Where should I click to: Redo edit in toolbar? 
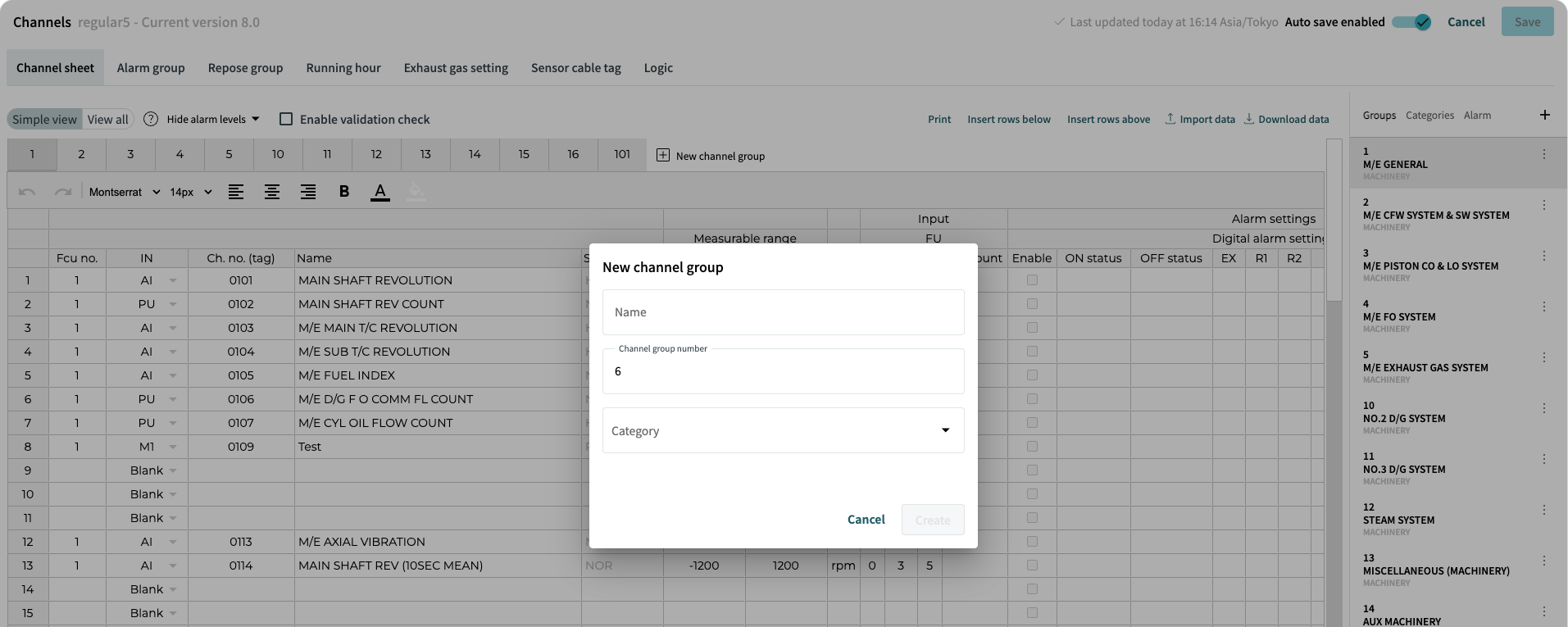(63, 192)
